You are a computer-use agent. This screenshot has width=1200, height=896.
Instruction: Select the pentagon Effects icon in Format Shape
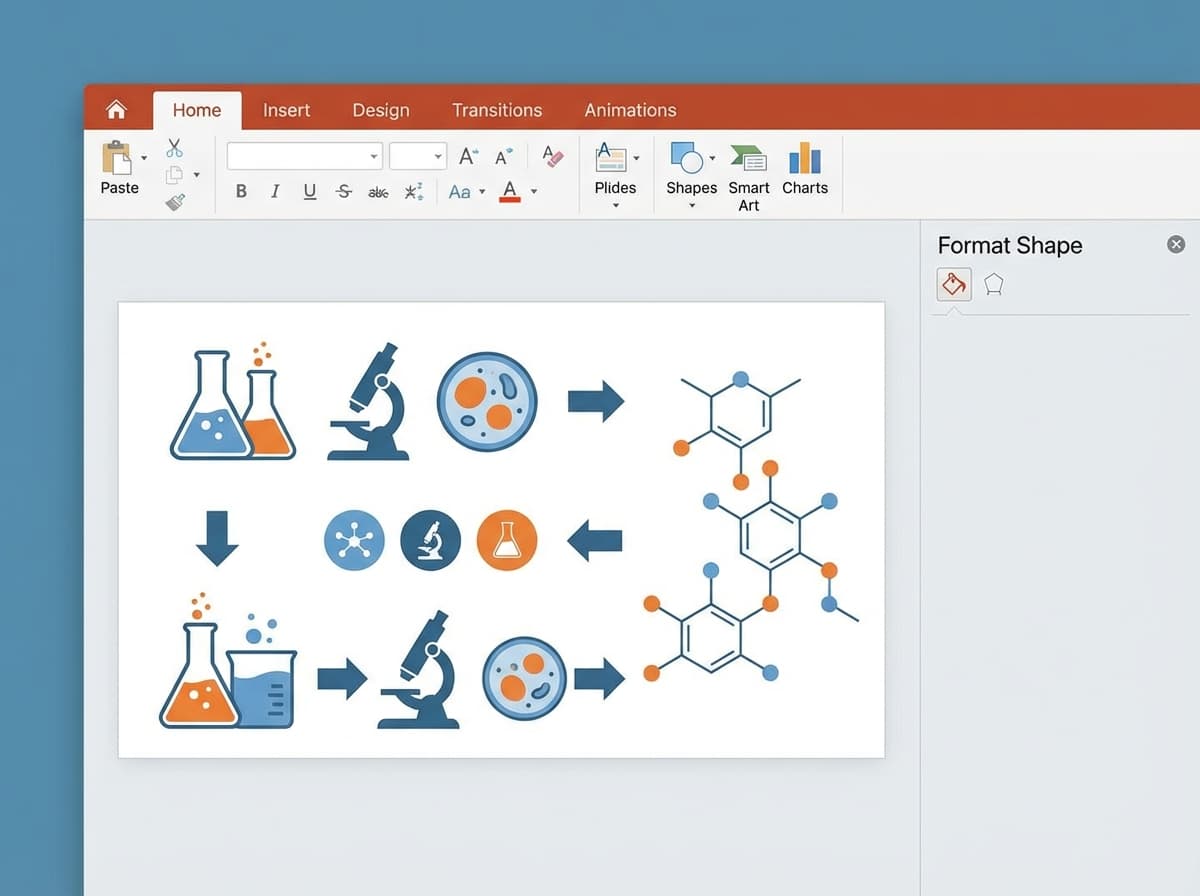(x=993, y=284)
